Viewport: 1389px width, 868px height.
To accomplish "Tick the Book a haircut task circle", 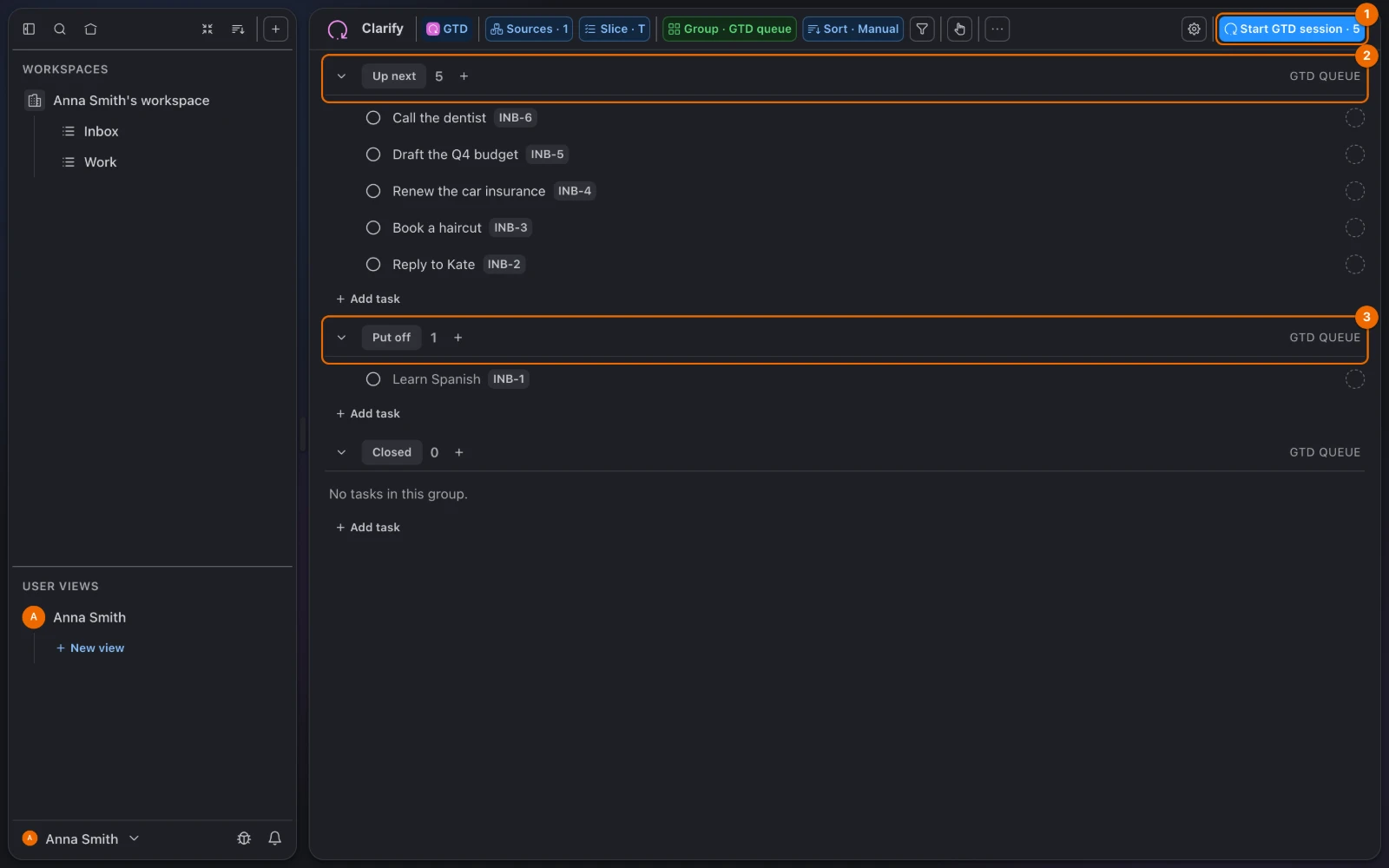I will (x=373, y=227).
